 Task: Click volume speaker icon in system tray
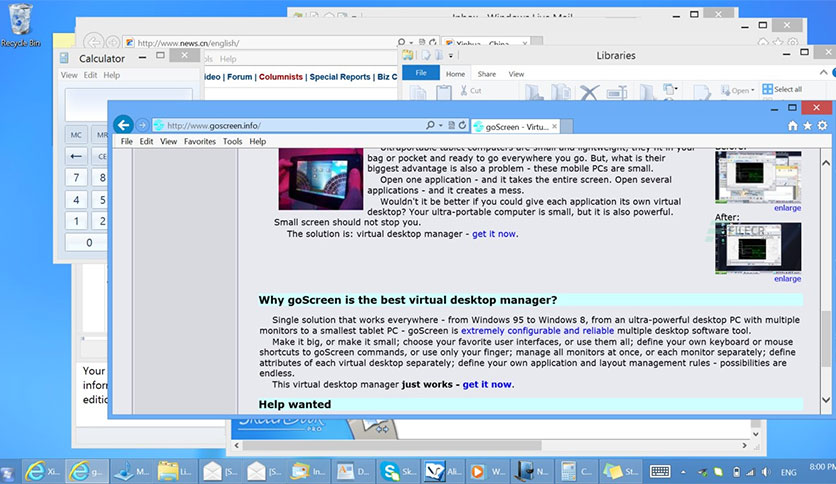766,472
